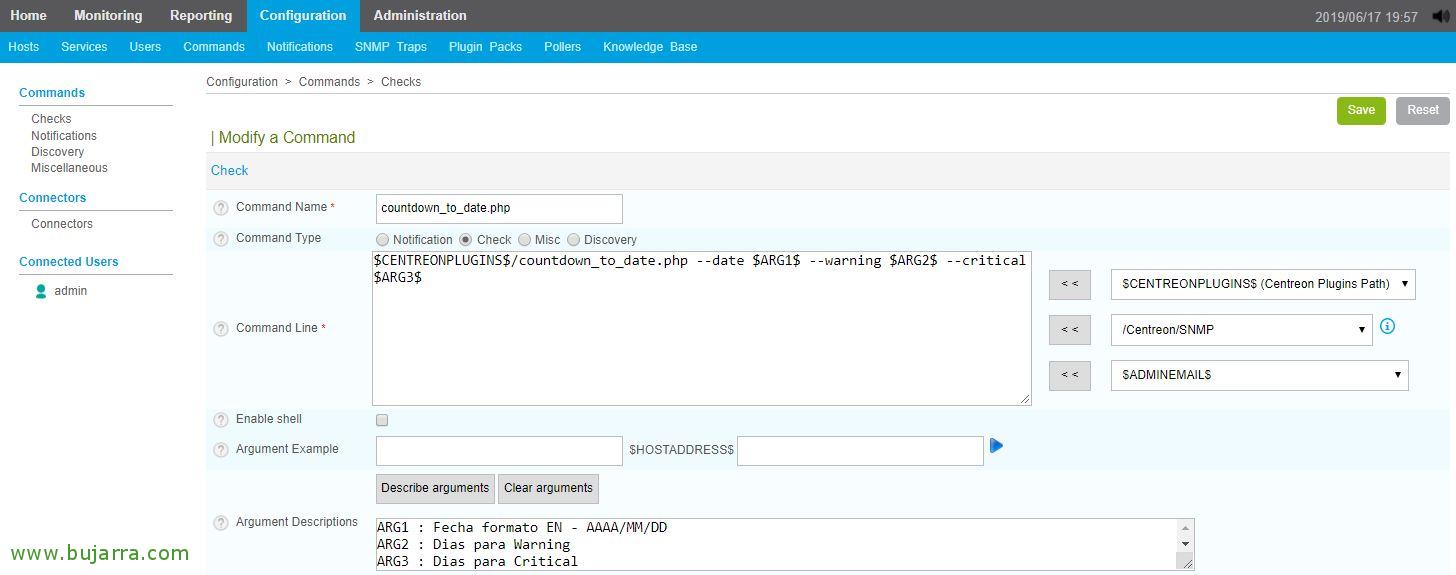Go to Knowledge Base submenu
This screenshot has width=1456, height=575.
tap(650, 47)
